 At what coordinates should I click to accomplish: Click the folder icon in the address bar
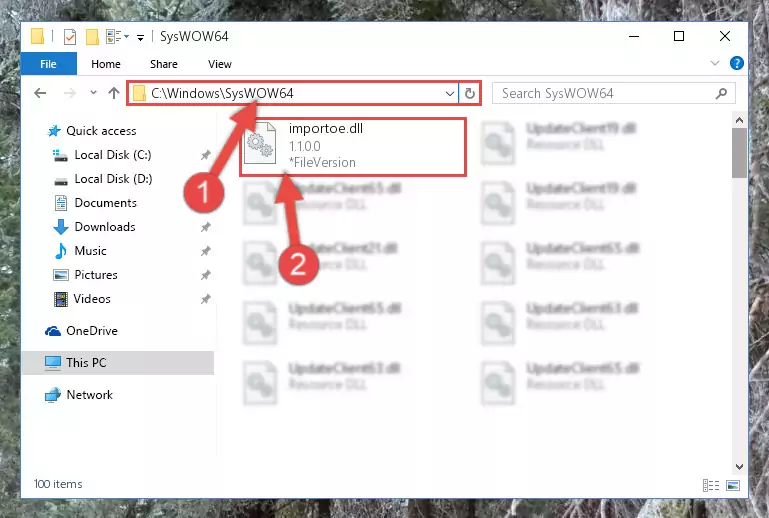(139, 93)
